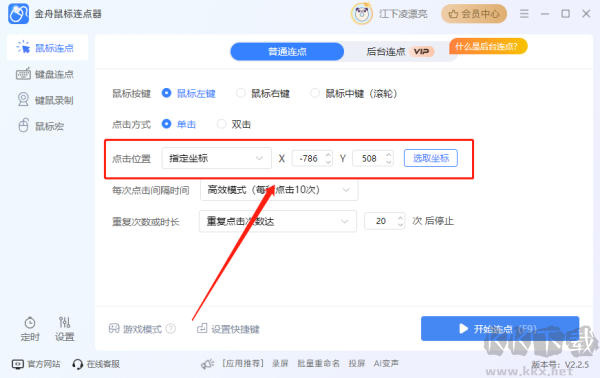This screenshot has width=600, height=378.
Task: Decrease the Y coordinate stepper
Action: 389,162
